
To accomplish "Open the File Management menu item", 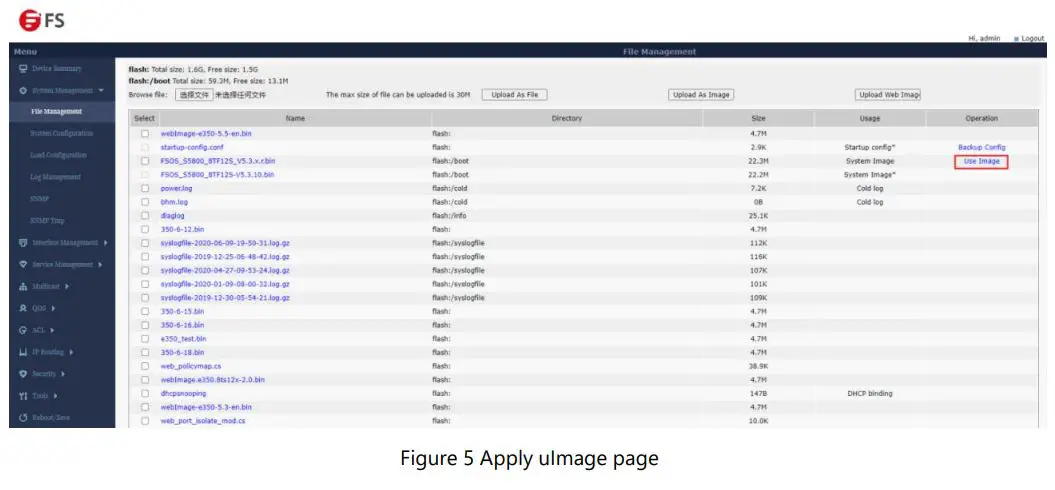I will click(x=57, y=112).
